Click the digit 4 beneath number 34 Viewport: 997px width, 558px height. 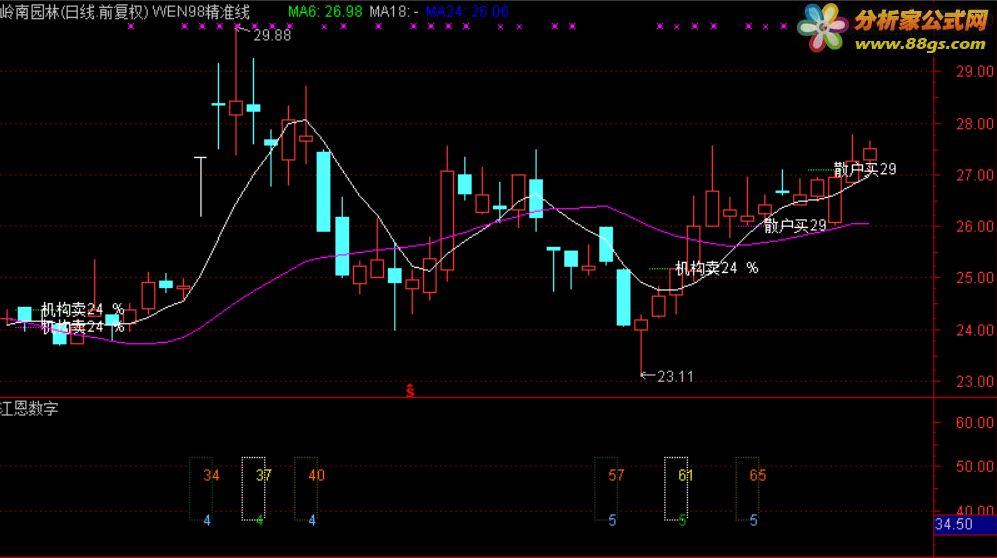click(x=207, y=521)
